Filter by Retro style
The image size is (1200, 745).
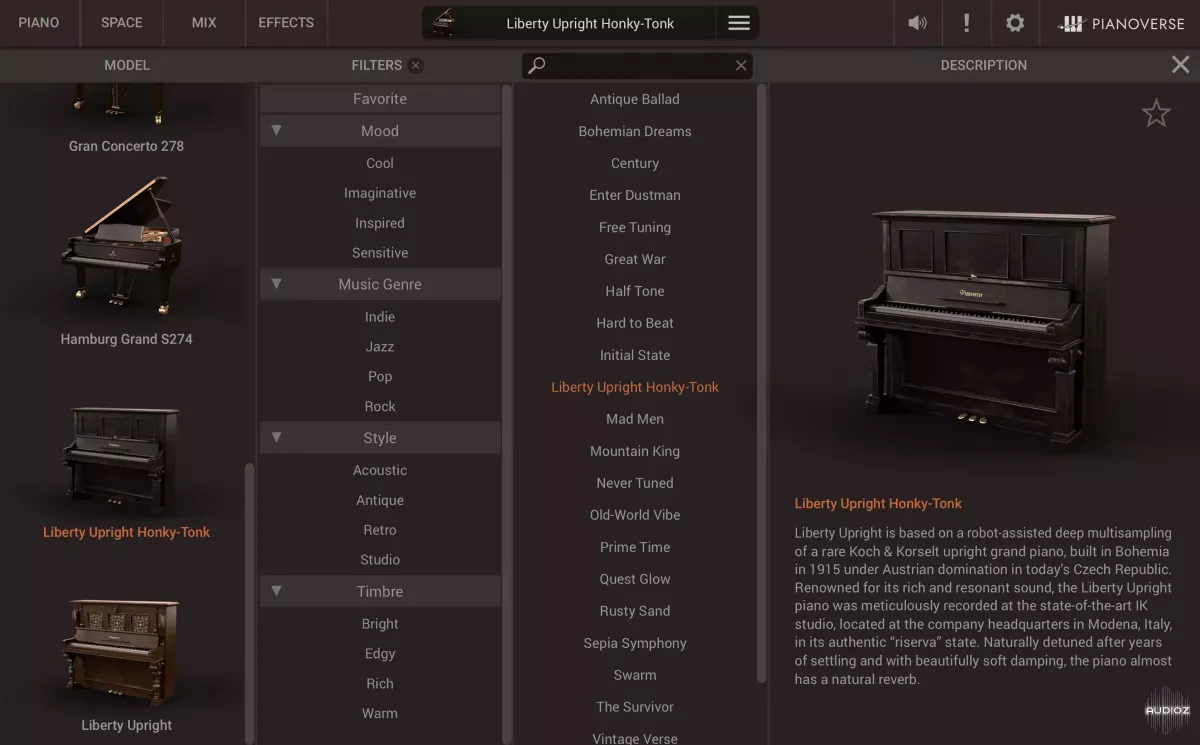[380, 530]
